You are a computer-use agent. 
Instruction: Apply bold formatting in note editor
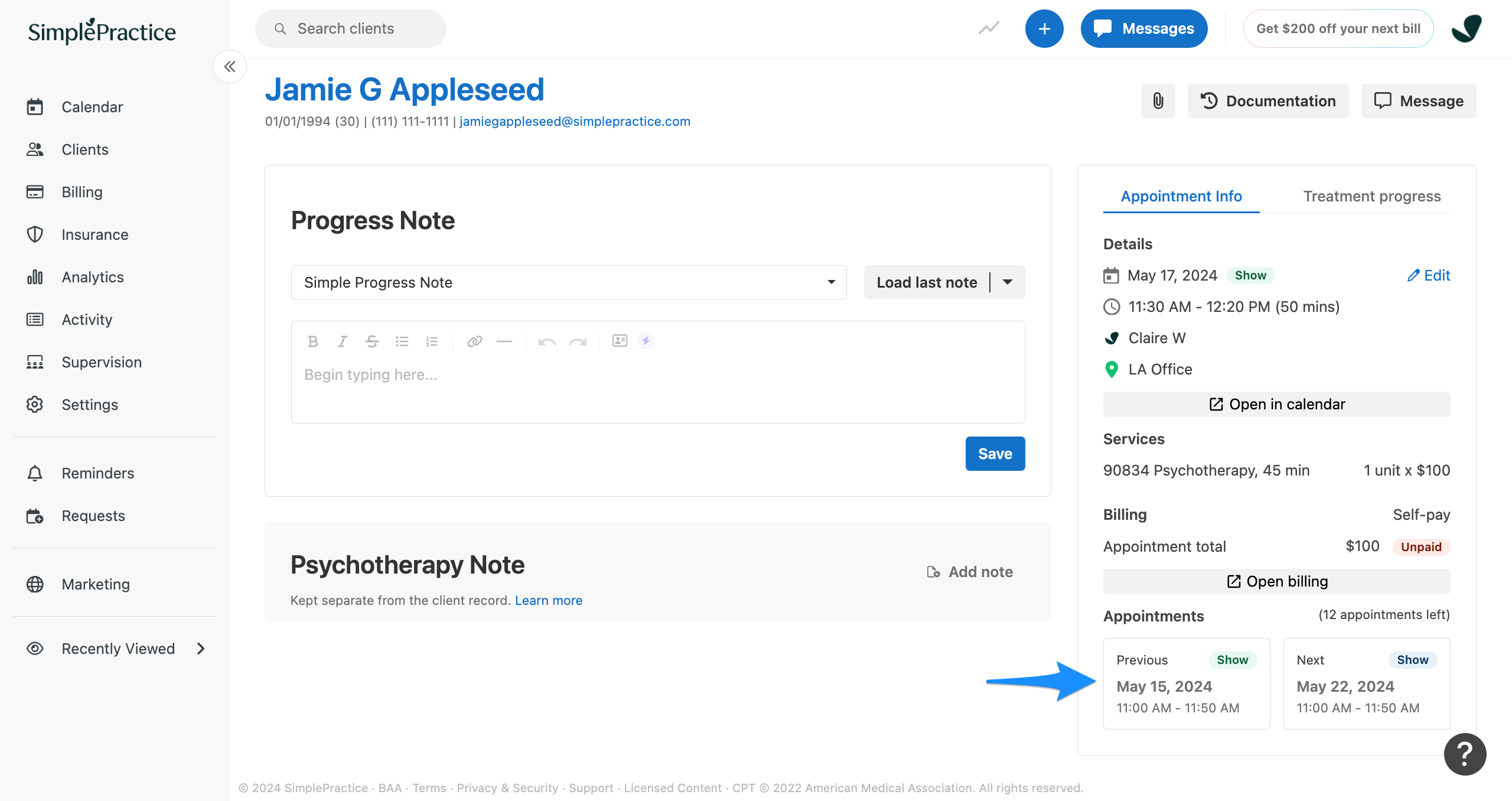click(313, 341)
